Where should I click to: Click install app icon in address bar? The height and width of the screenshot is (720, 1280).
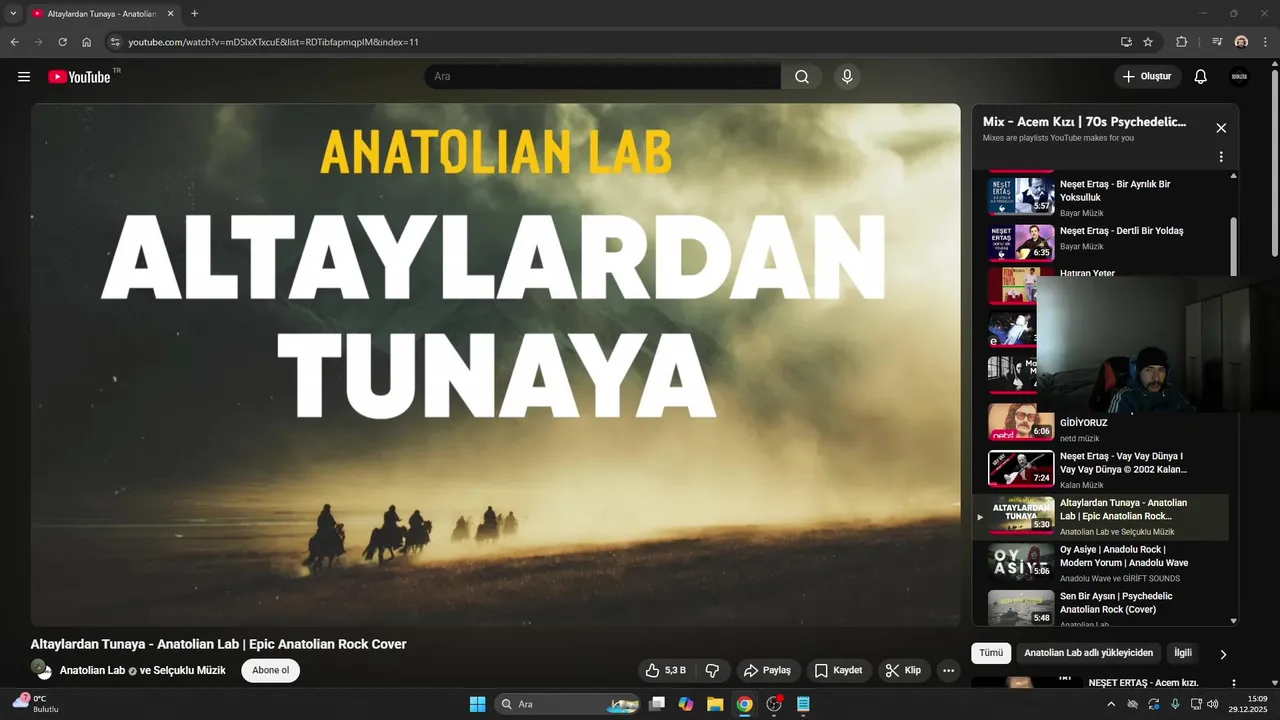[1126, 42]
